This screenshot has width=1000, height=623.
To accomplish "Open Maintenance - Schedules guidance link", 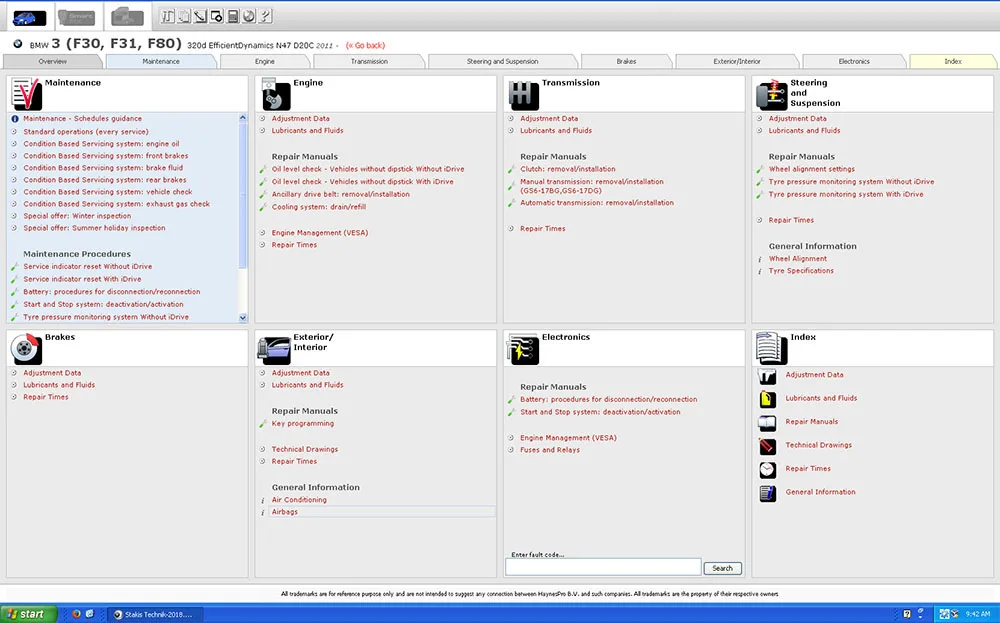I will (x=82, y=119).
